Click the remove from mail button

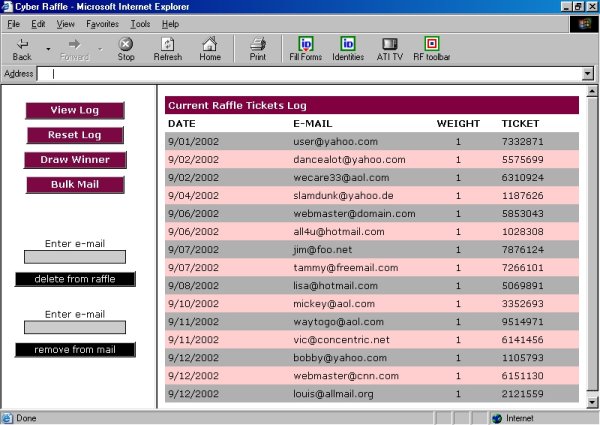[75, 350]
